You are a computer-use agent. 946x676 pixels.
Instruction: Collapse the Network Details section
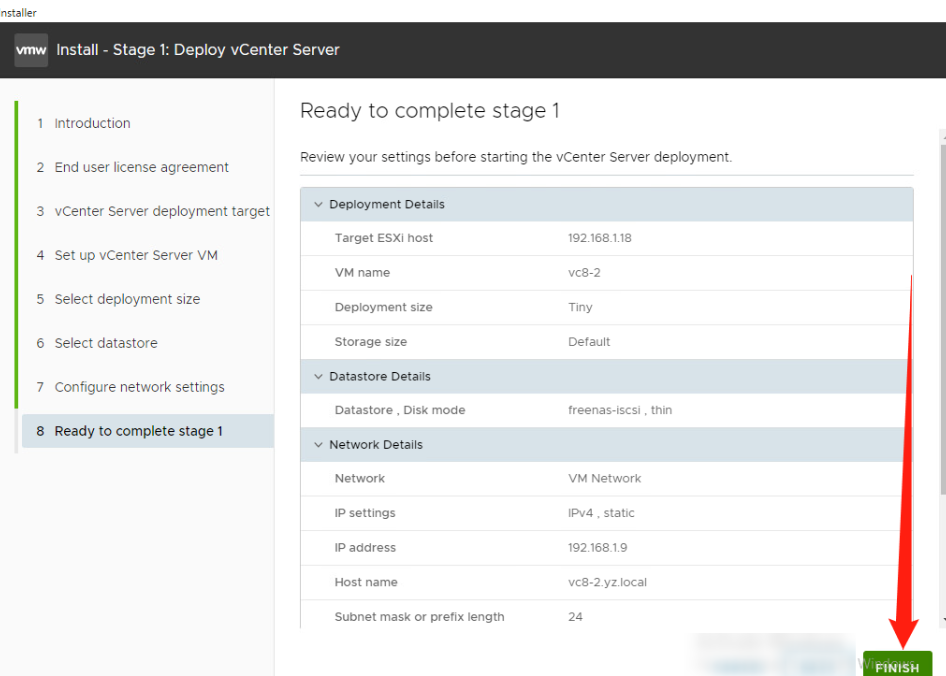click(318, 444)
